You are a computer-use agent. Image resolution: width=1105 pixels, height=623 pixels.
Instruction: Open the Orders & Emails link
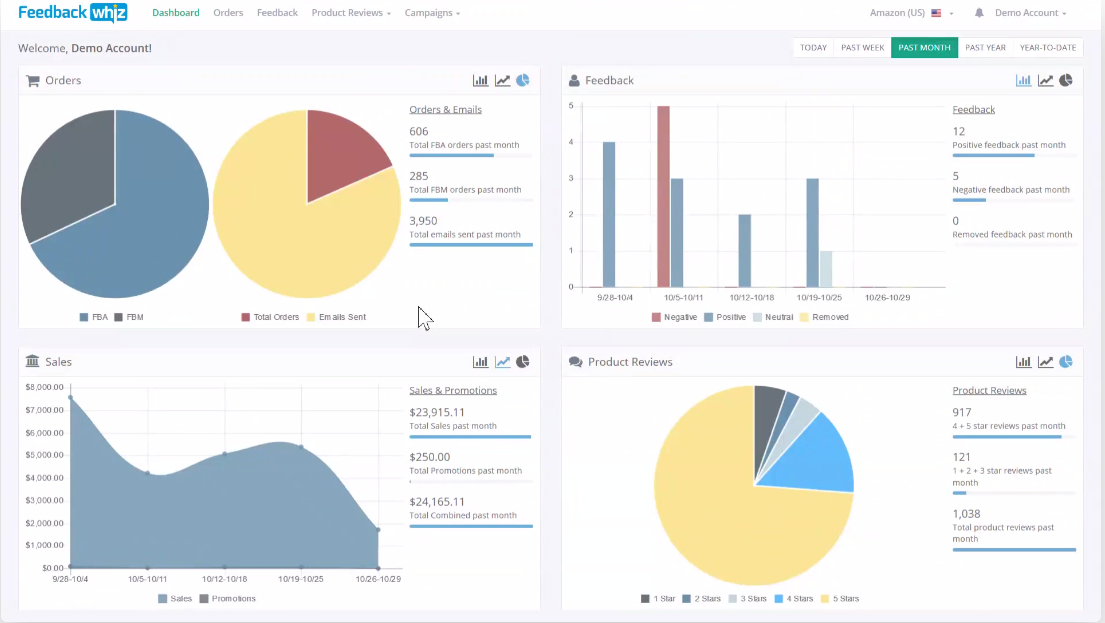pyautogui.click(x=445, y=109)
